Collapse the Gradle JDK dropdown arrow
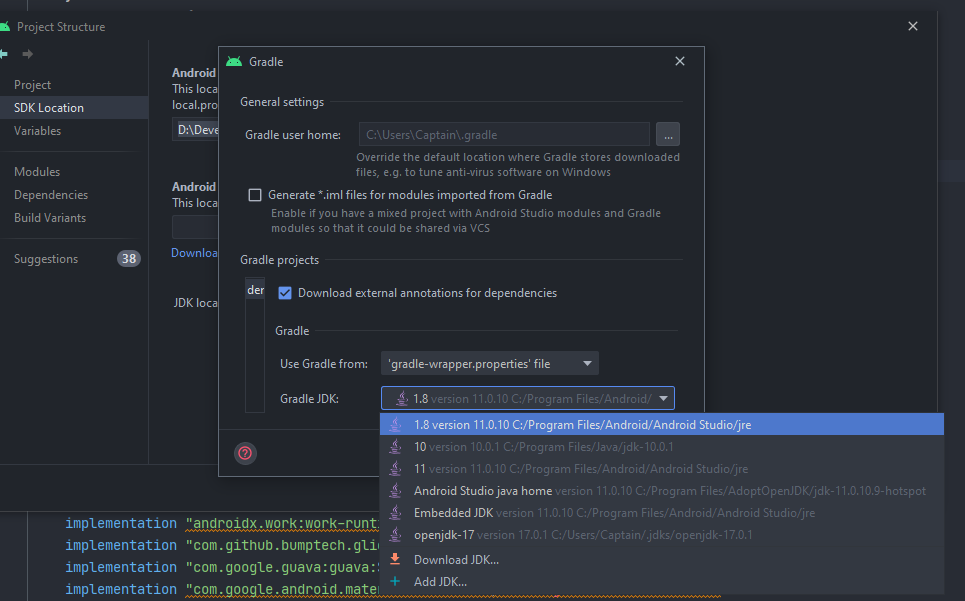 click(x=663, y=399)
